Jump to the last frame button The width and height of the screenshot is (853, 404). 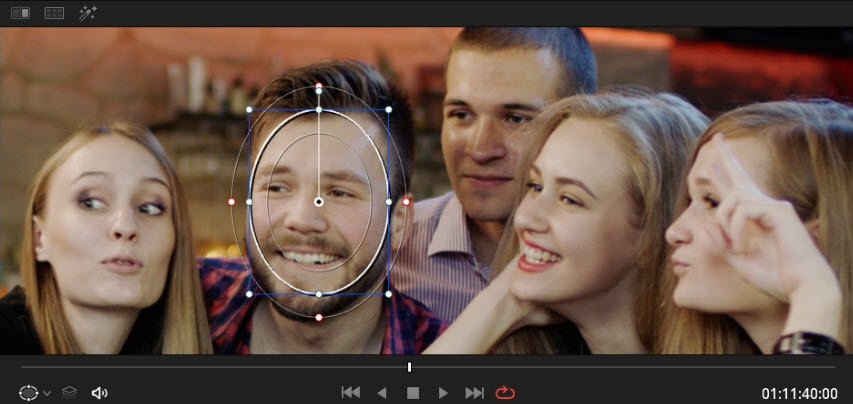[x=474, y=393]
